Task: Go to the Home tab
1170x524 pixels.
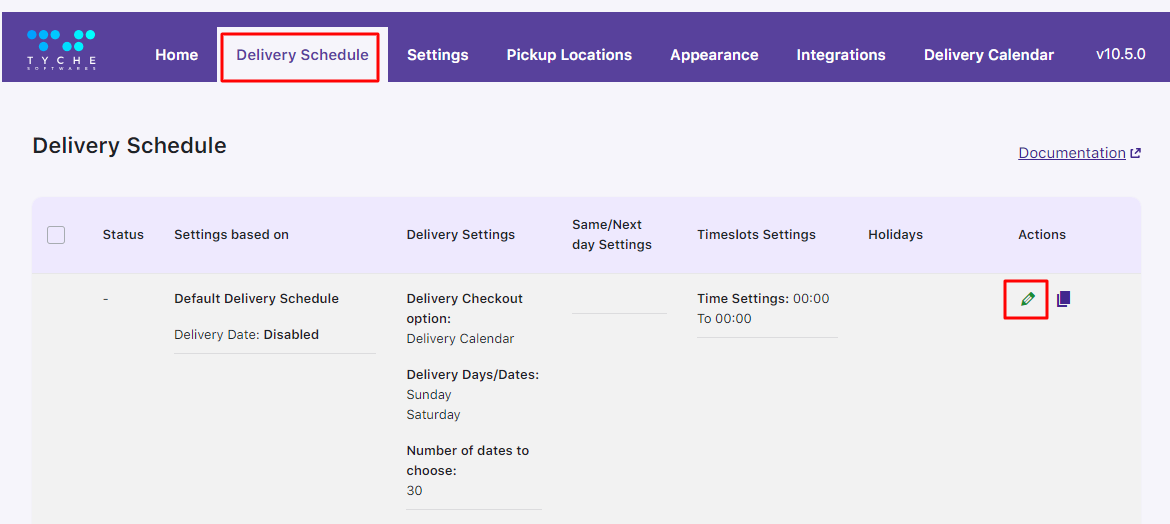Action: click(176, 55)
